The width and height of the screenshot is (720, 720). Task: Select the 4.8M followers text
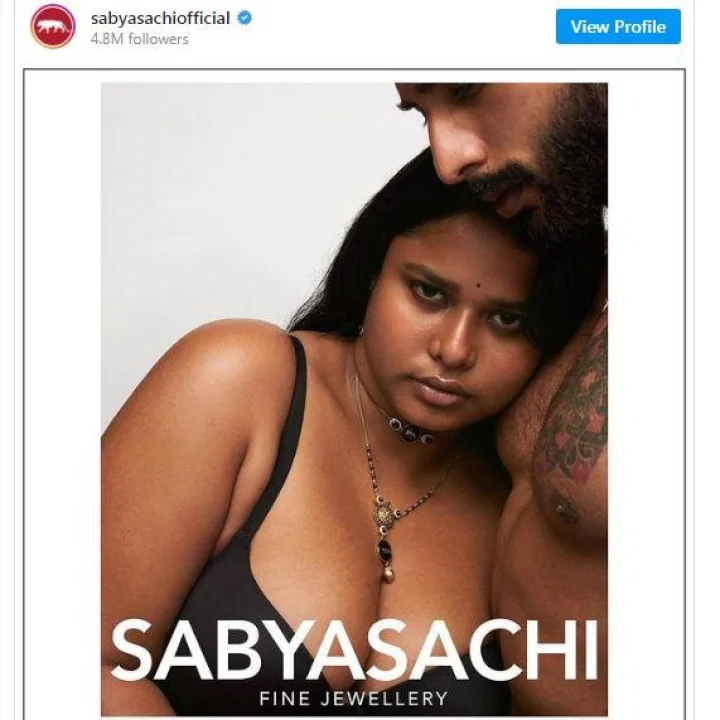point(139,39)
